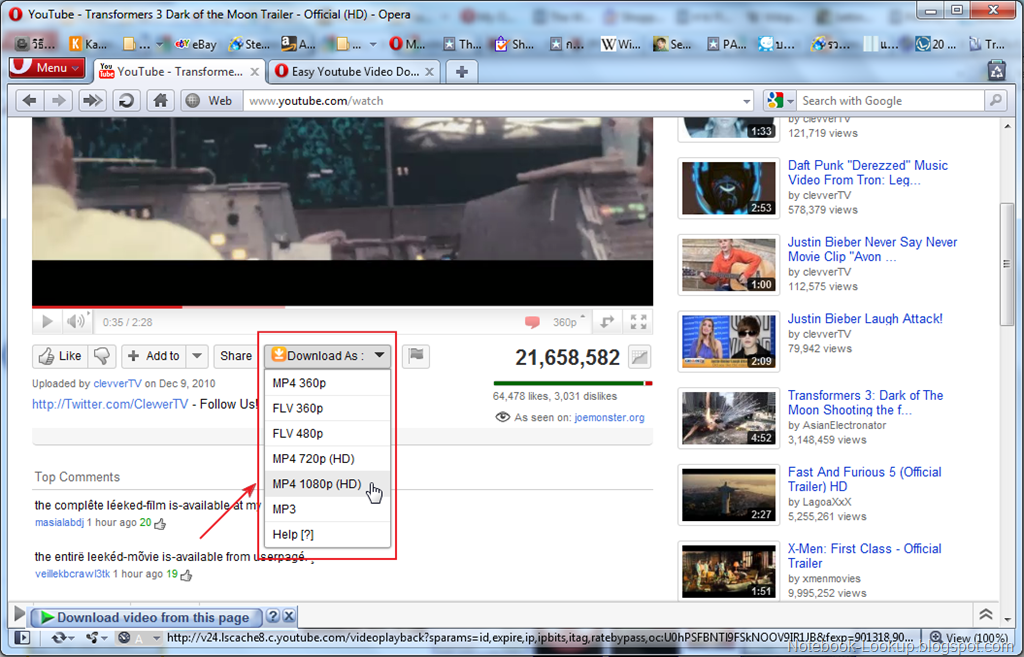
Task: Click the Search with Google field
Action: [x=891, y=101]
